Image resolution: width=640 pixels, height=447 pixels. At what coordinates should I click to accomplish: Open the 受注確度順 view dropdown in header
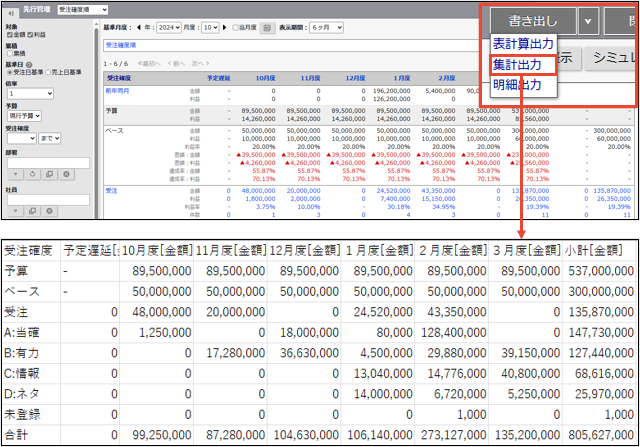click(82, 9)
